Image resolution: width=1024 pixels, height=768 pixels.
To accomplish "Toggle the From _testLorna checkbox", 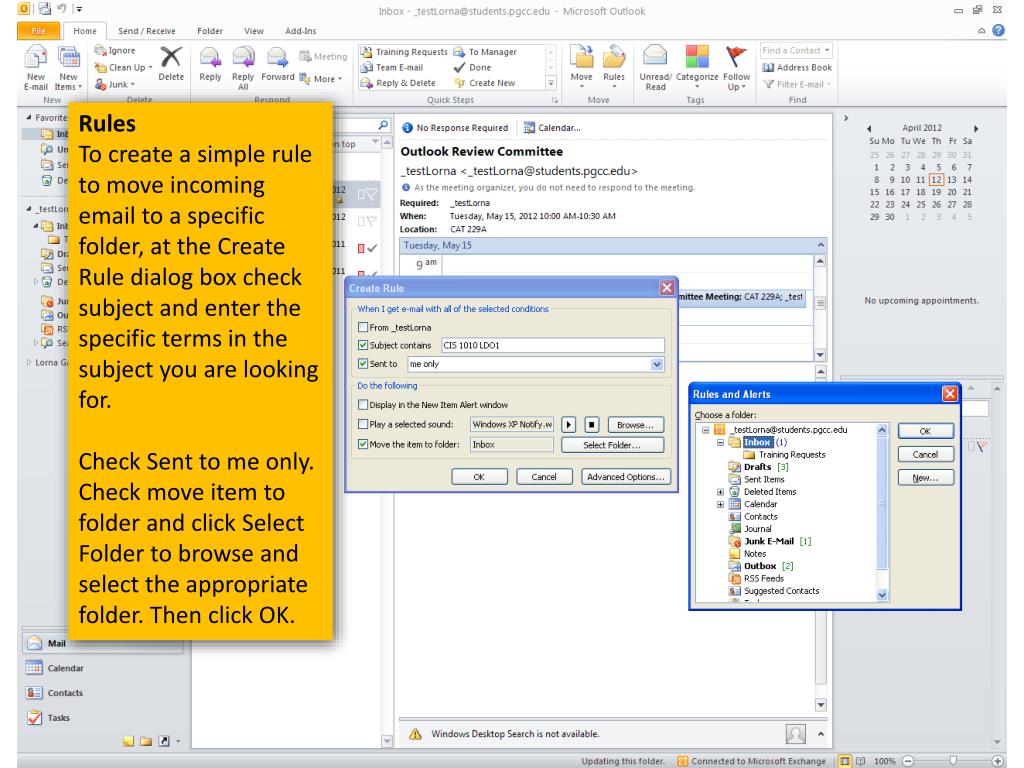I will click(x=363, y=327).
